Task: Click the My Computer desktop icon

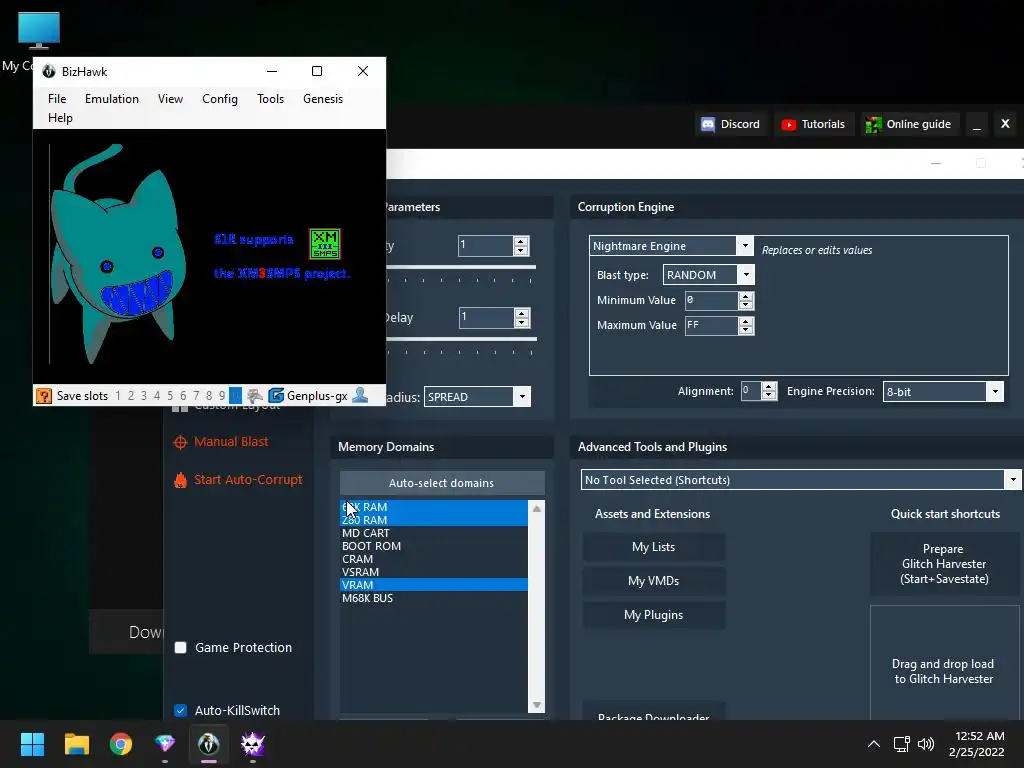Action: tap(39, 31)
